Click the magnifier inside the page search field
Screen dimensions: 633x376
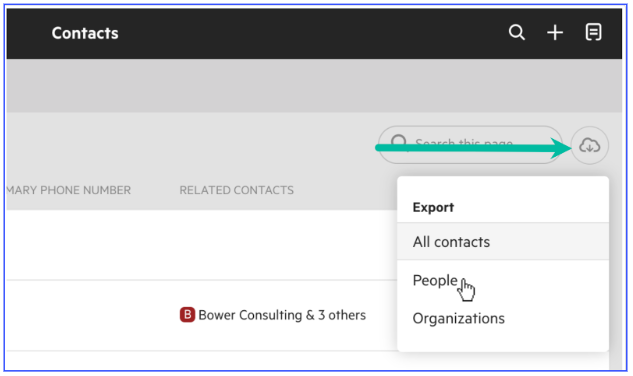(x=399, y=143)
